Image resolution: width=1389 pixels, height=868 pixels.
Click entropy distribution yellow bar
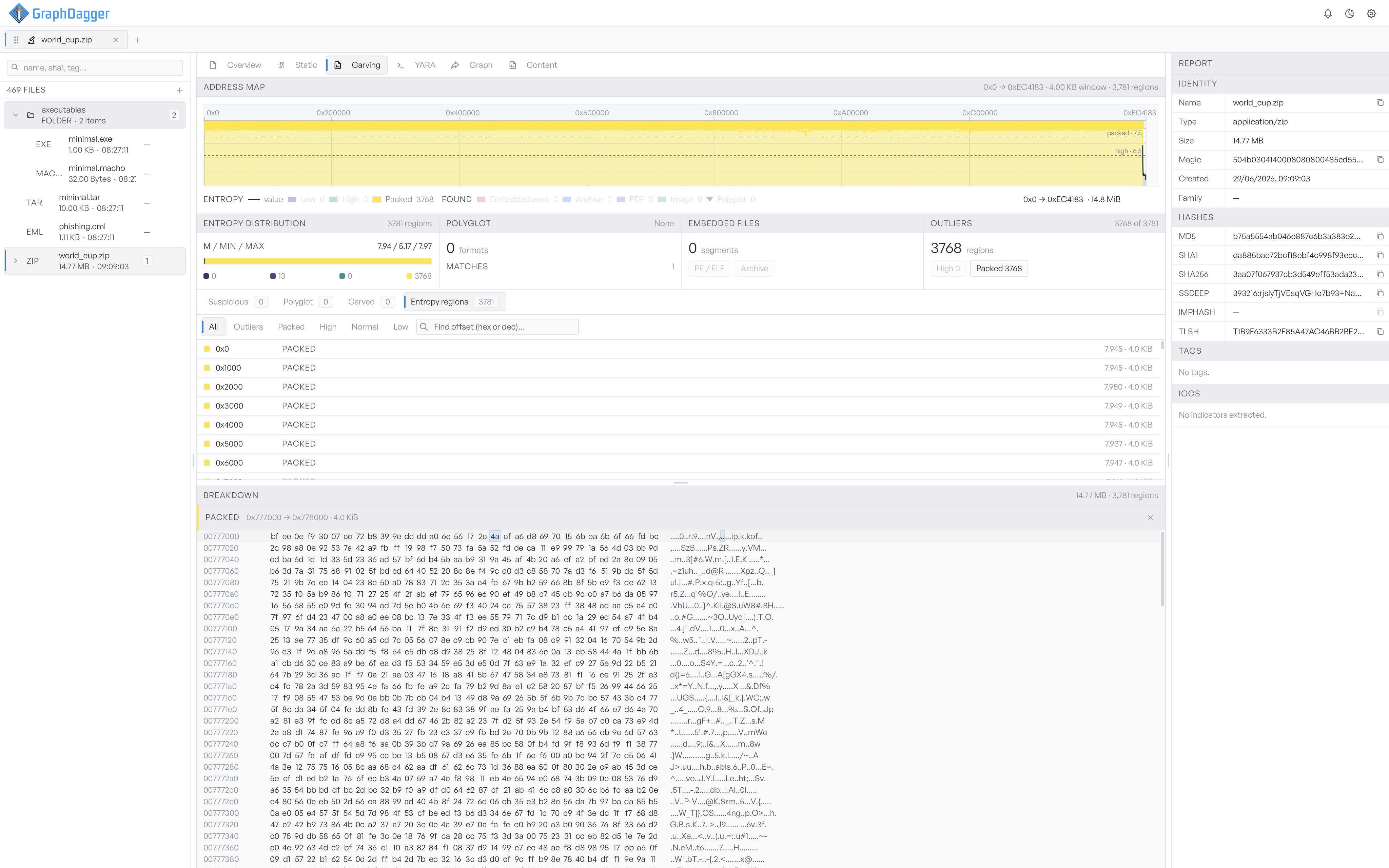pos(317,261)
